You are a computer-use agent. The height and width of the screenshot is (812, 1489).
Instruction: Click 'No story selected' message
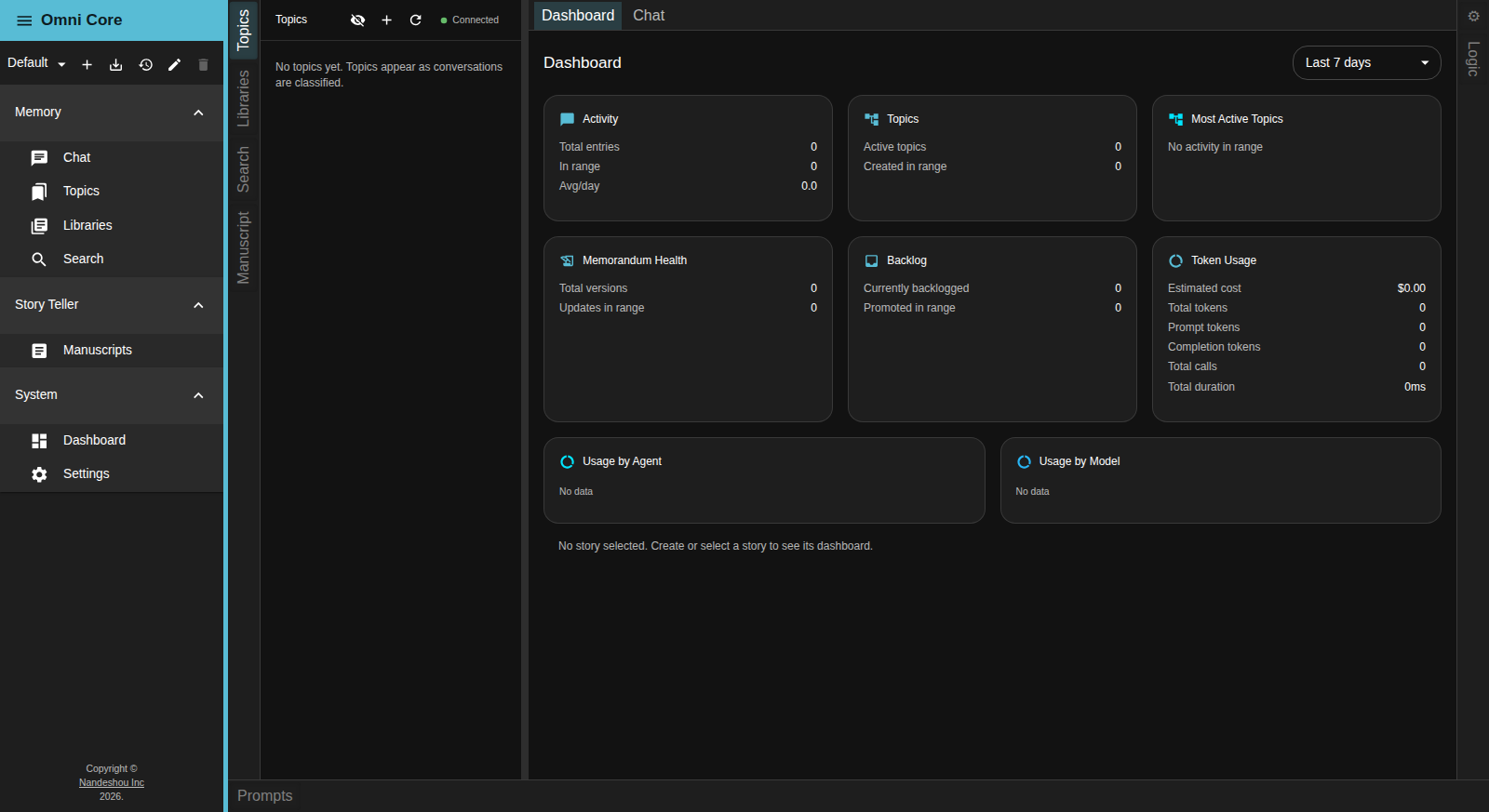pyautogui.click(x=716, y=546)
